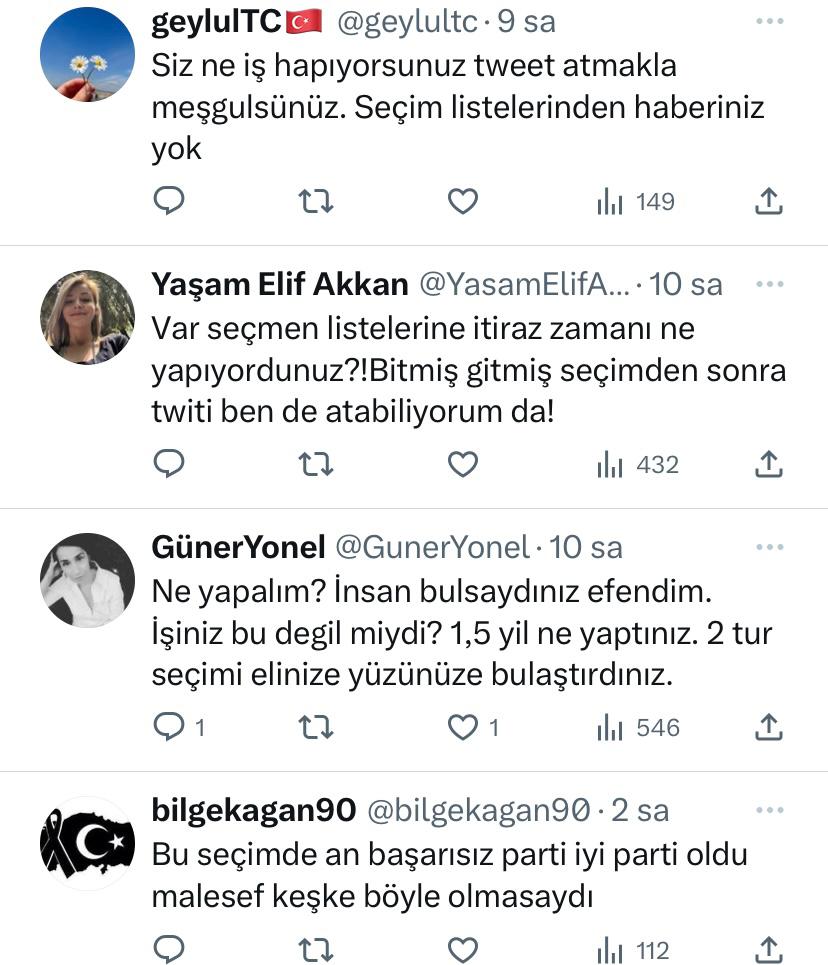The height and width of the screenshot is (965, 828).
Task: Like geylulTC's tweet
Action: coord(462,202)
